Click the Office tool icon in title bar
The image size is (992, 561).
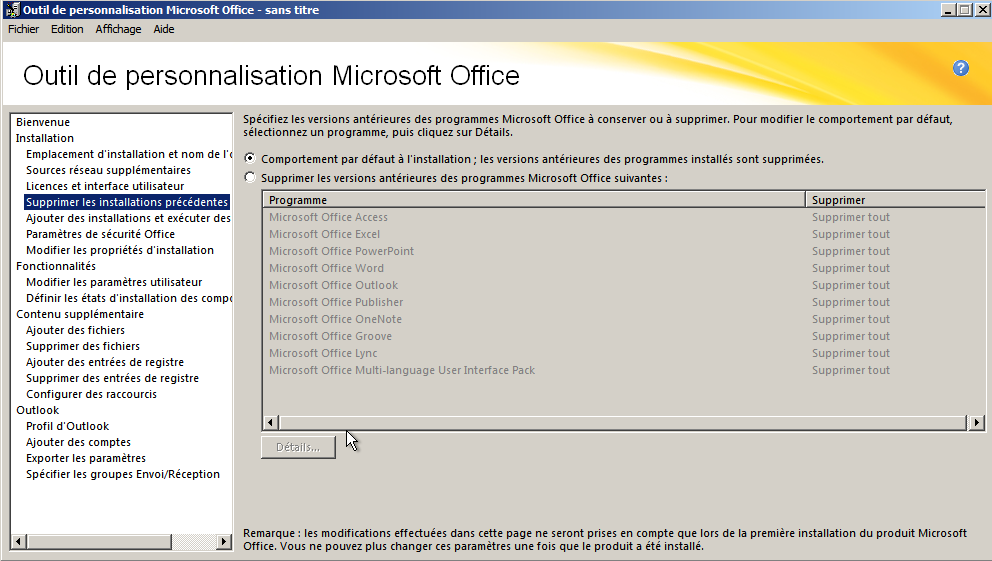[12, 9]
